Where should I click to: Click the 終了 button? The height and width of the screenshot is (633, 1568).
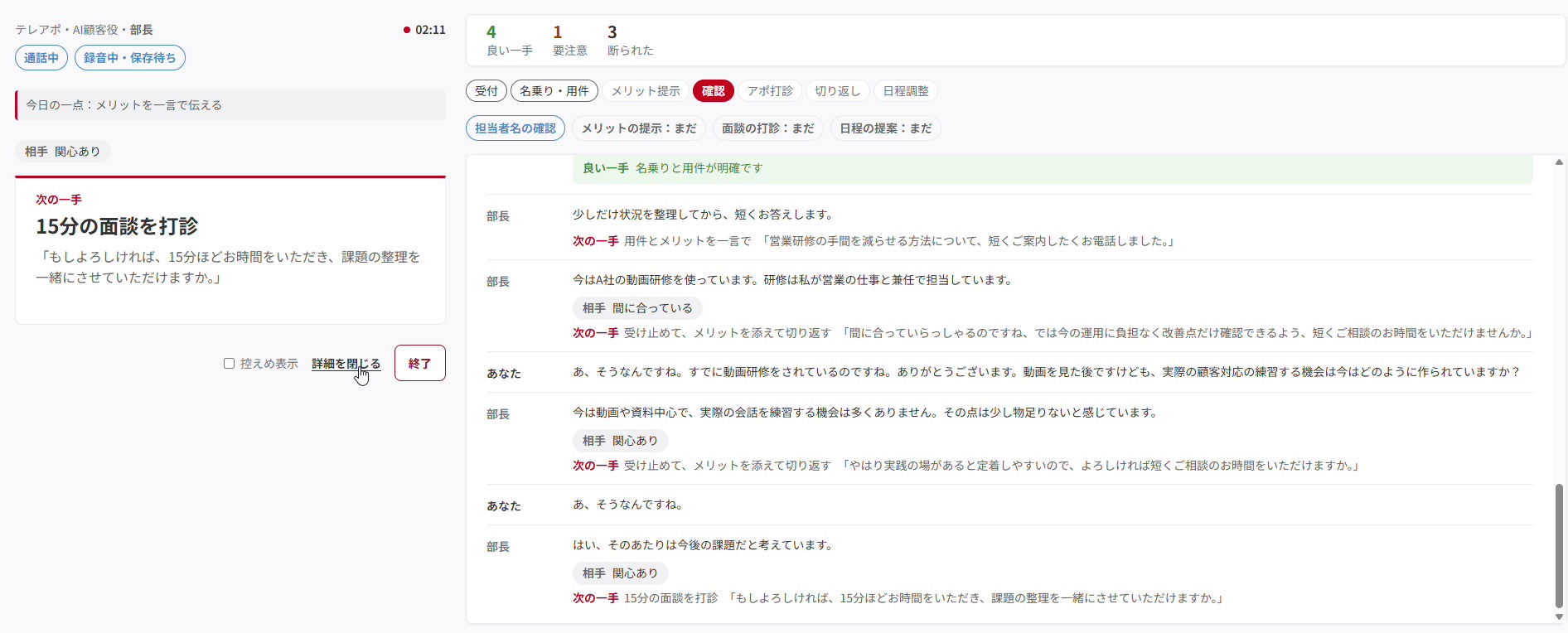click(419, 363)
